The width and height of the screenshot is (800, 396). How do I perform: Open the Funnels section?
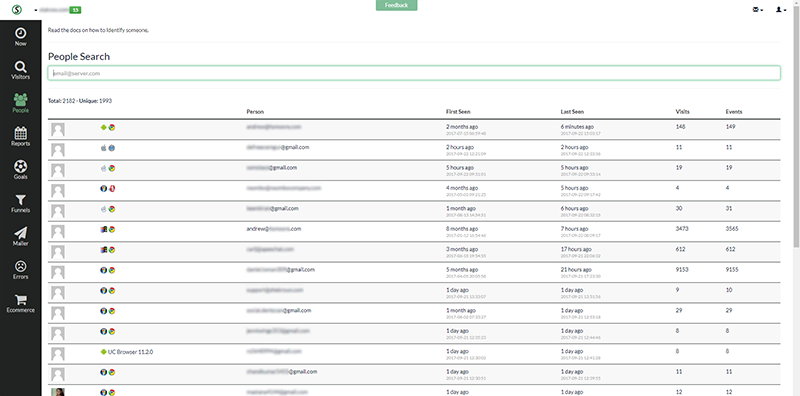click(x=20, y=203)
